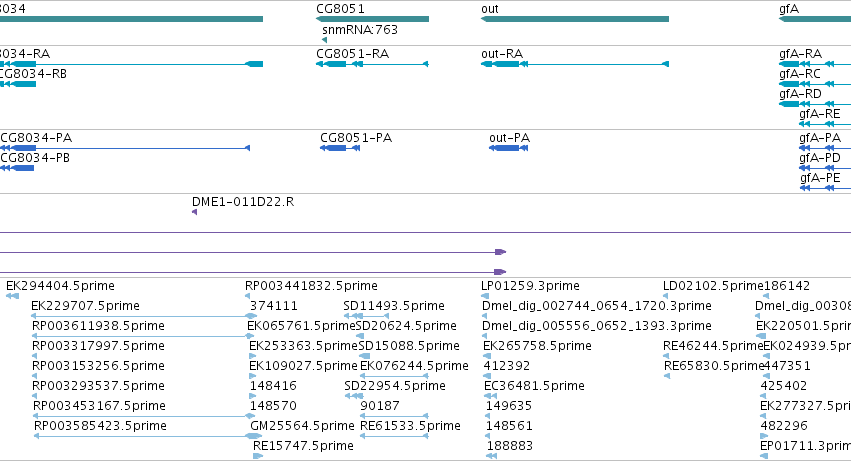Click the 482296 feature label

point(784,426)
